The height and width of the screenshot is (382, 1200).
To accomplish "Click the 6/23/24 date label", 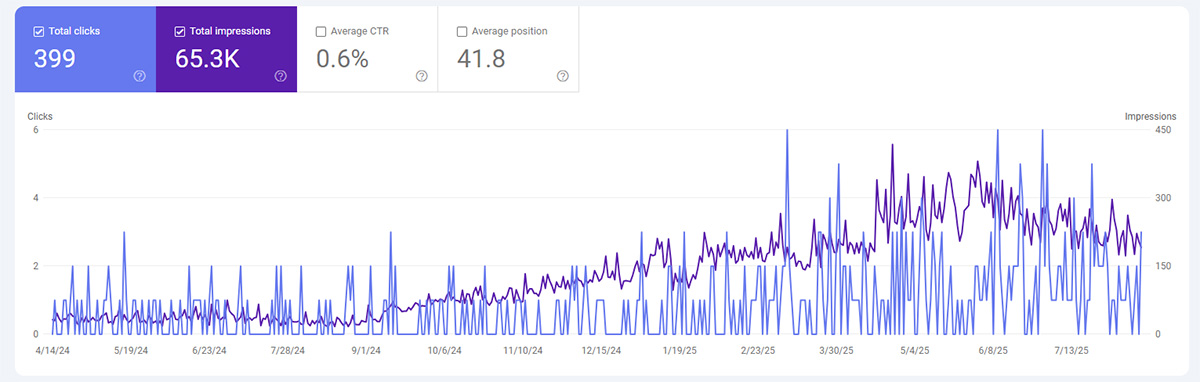I will pos(208,351).
